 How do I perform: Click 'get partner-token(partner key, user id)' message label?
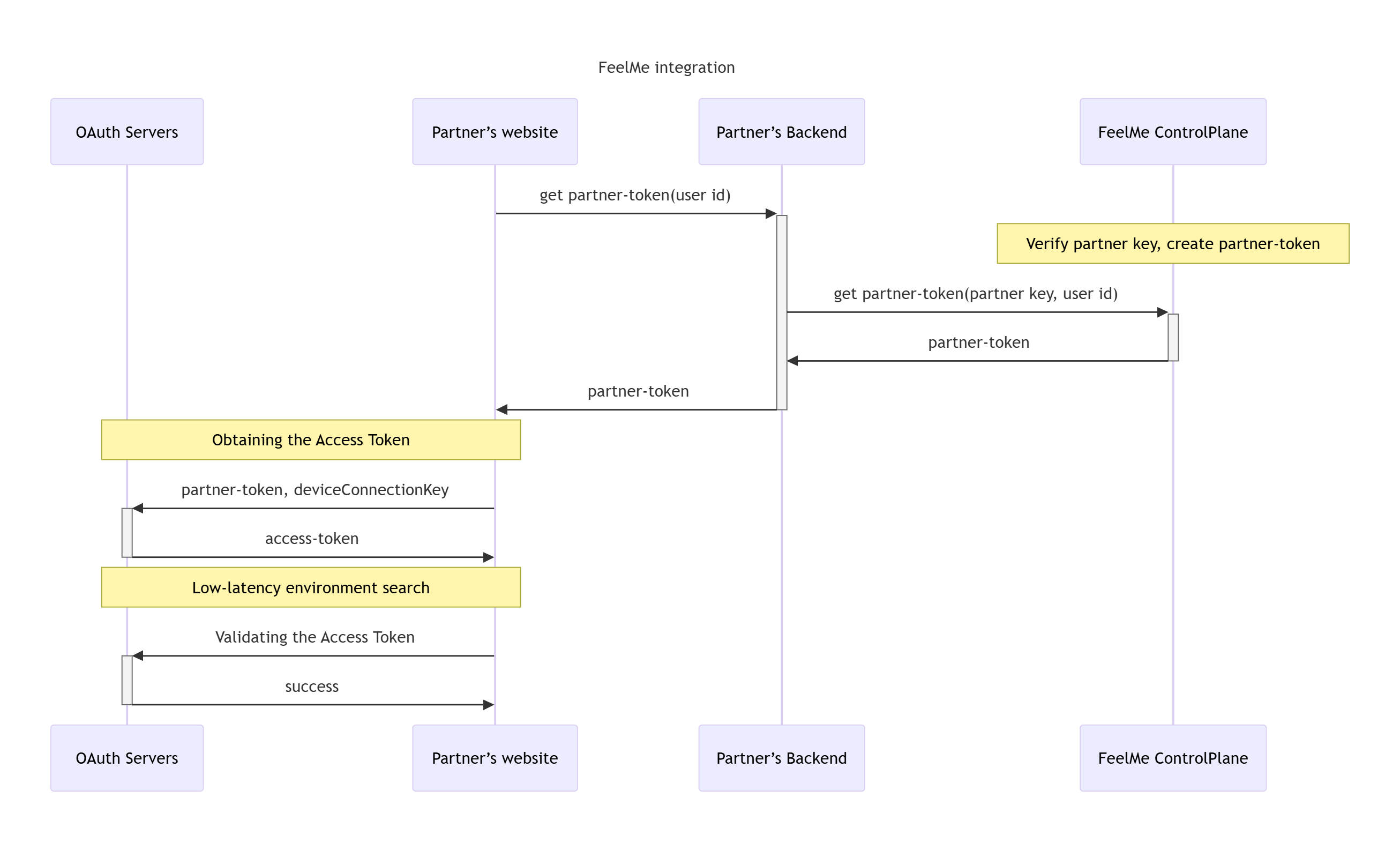(x=975, y=293)
